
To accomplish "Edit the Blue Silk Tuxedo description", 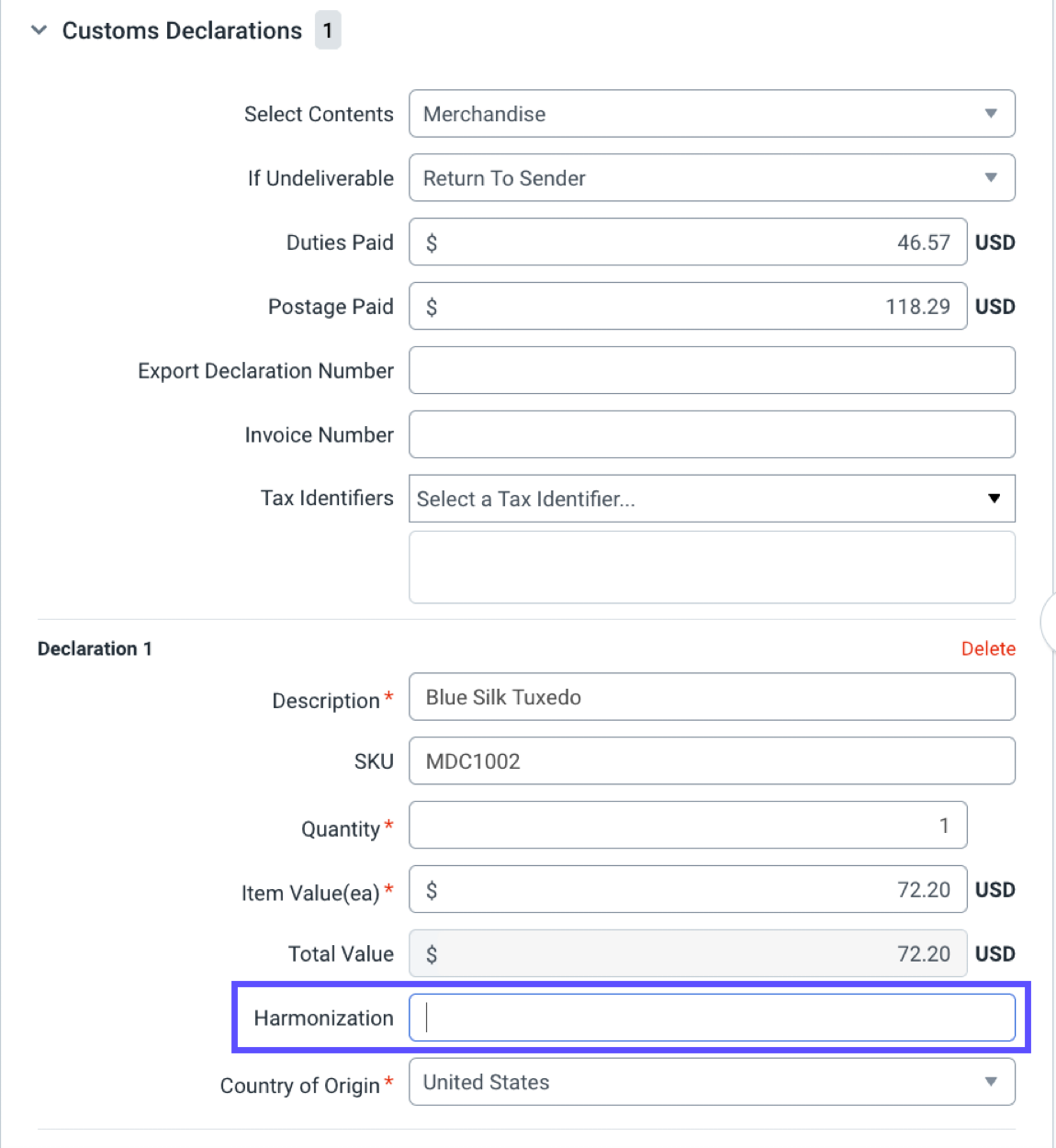I will click(x=712, y=696).
